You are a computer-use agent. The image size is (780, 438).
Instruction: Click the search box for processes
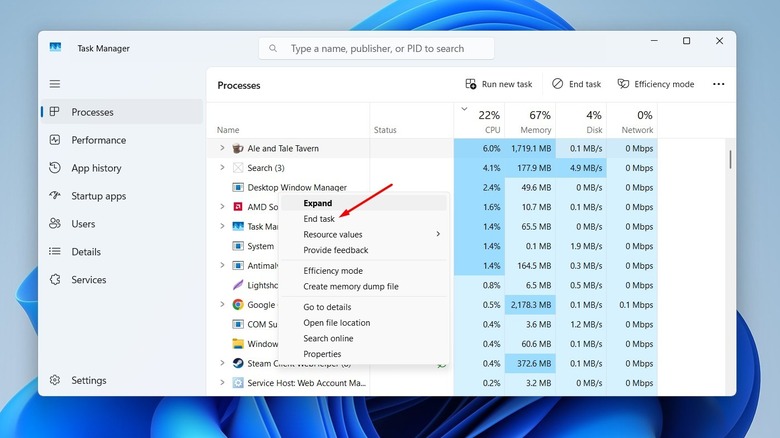click(x=376, y=48)
